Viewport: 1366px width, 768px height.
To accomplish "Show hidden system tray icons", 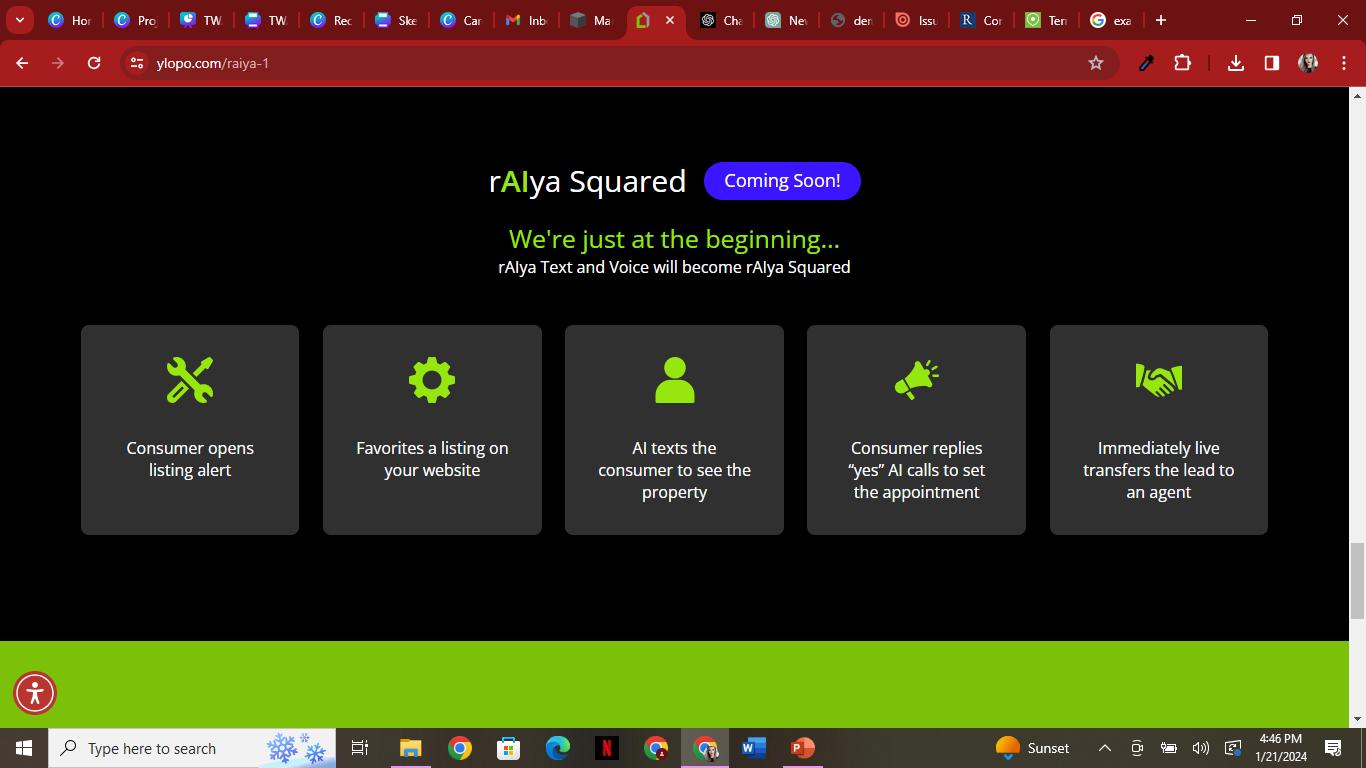I will [x=1105, y=748].
